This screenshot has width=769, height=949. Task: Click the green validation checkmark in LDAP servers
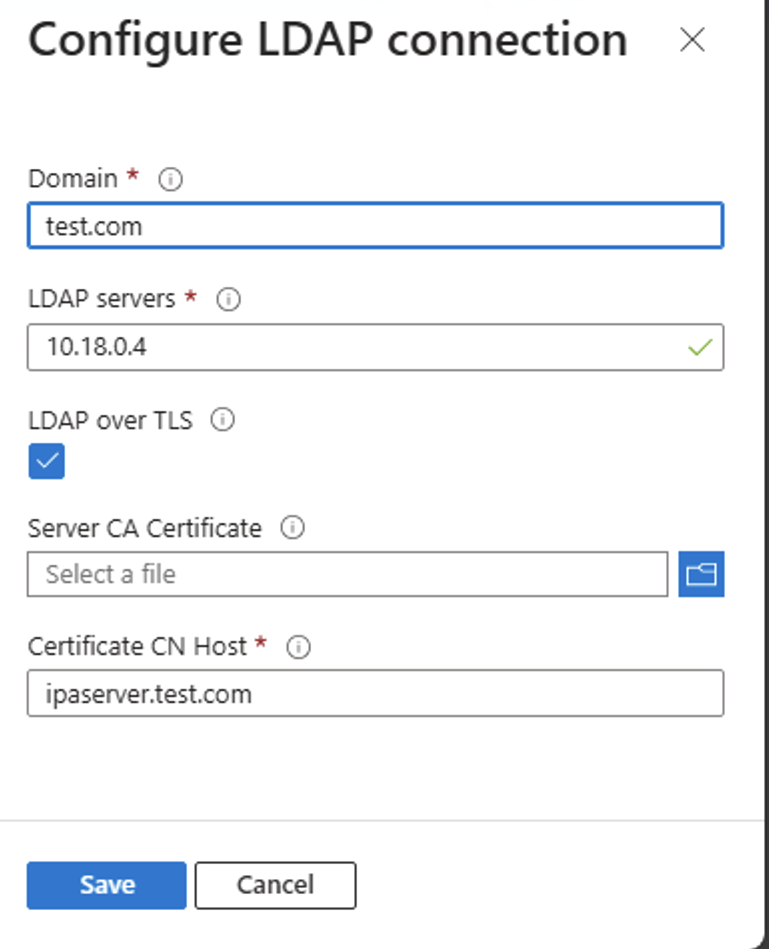tap(701, 348)
